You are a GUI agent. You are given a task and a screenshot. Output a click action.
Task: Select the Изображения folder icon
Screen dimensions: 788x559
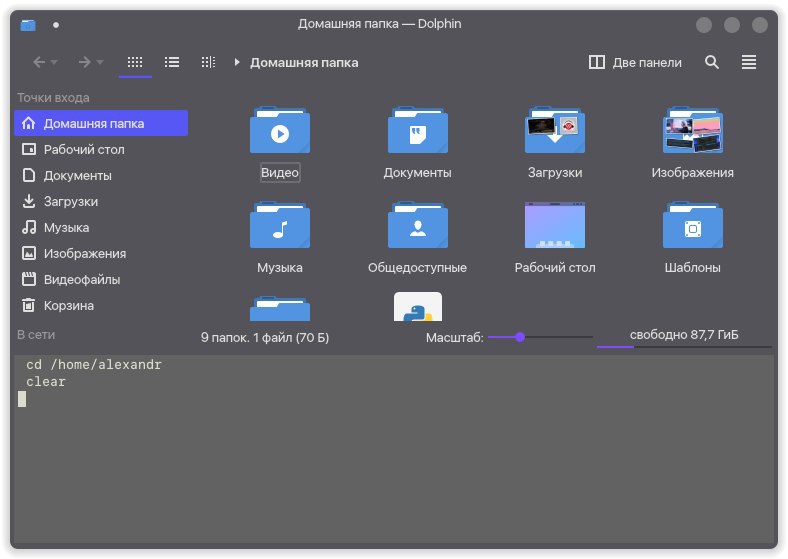pos(693,130)
